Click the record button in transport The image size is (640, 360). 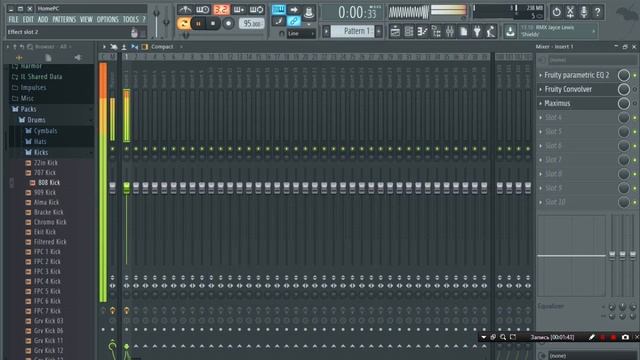[x=228, y=24]
